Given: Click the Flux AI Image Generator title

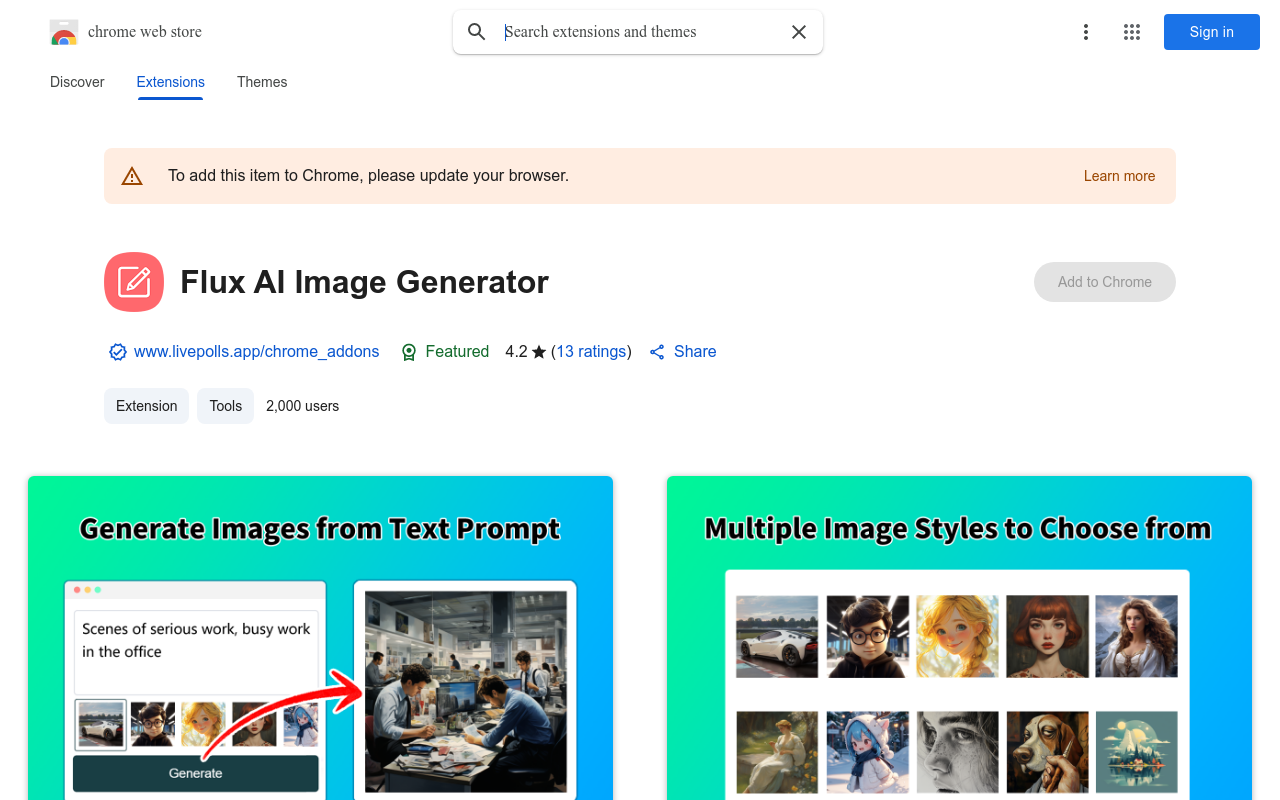Looking at the screenshot, I should pyautogui.click(x=365, y=282).
